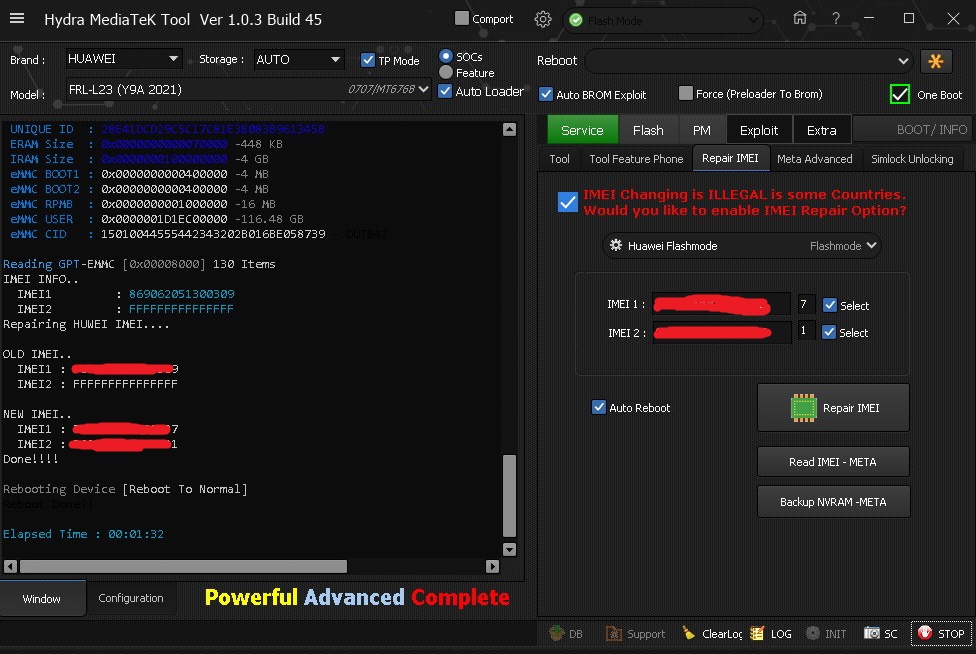
Task: Toggle the Auto BROM Exploit checkbox
Action: pyautogui.click(x=546, y=94)
